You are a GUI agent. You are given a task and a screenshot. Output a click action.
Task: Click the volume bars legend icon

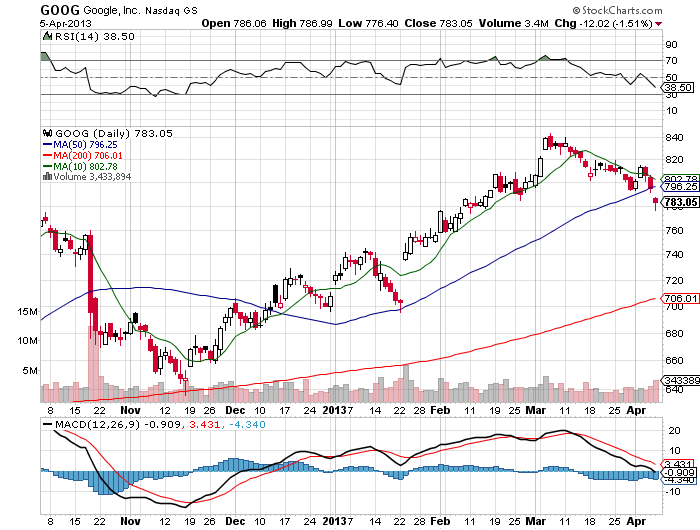(x=47, y=177)
